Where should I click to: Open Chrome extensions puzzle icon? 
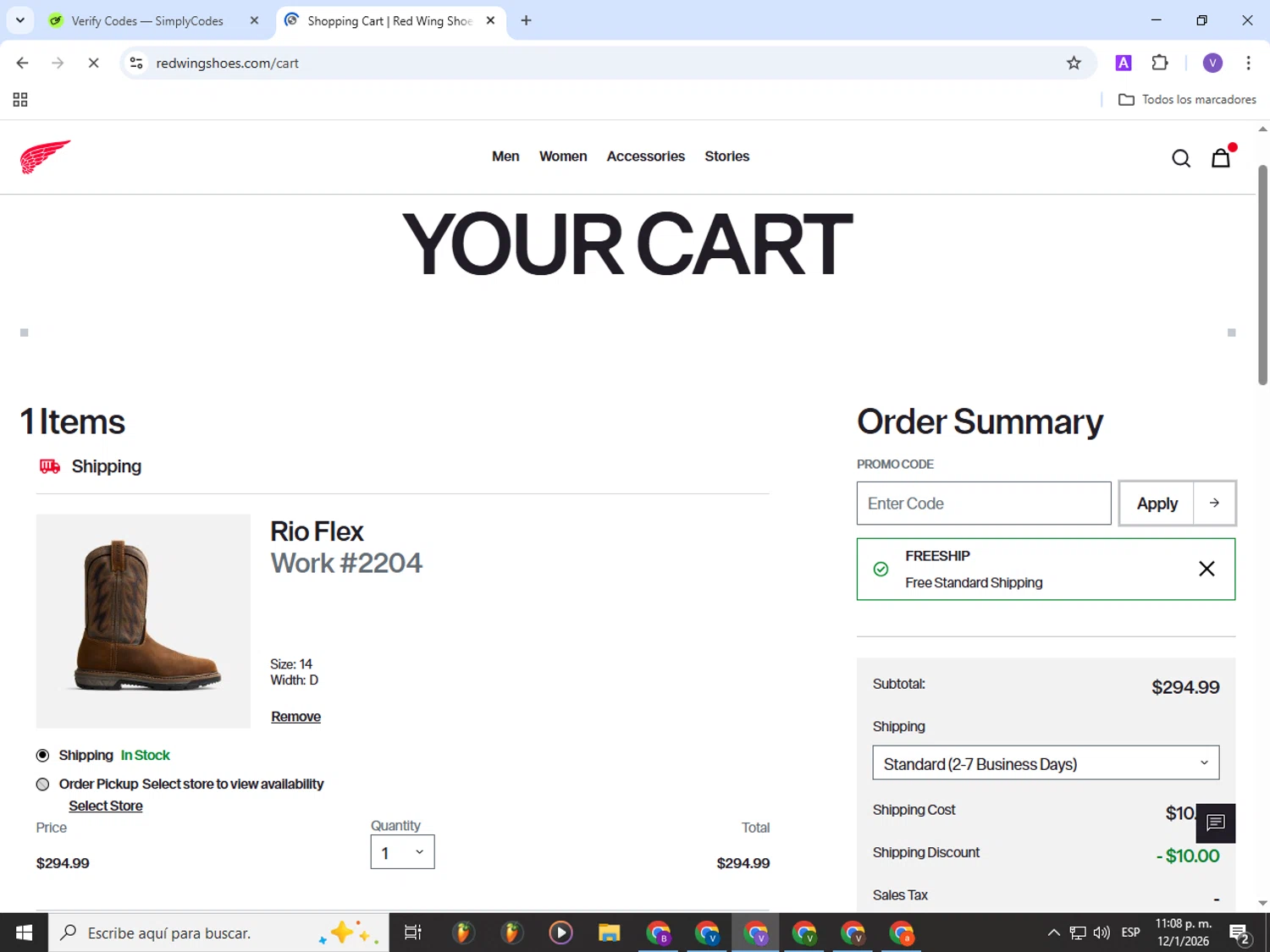pyautogui.click(x=1160, y=63)
